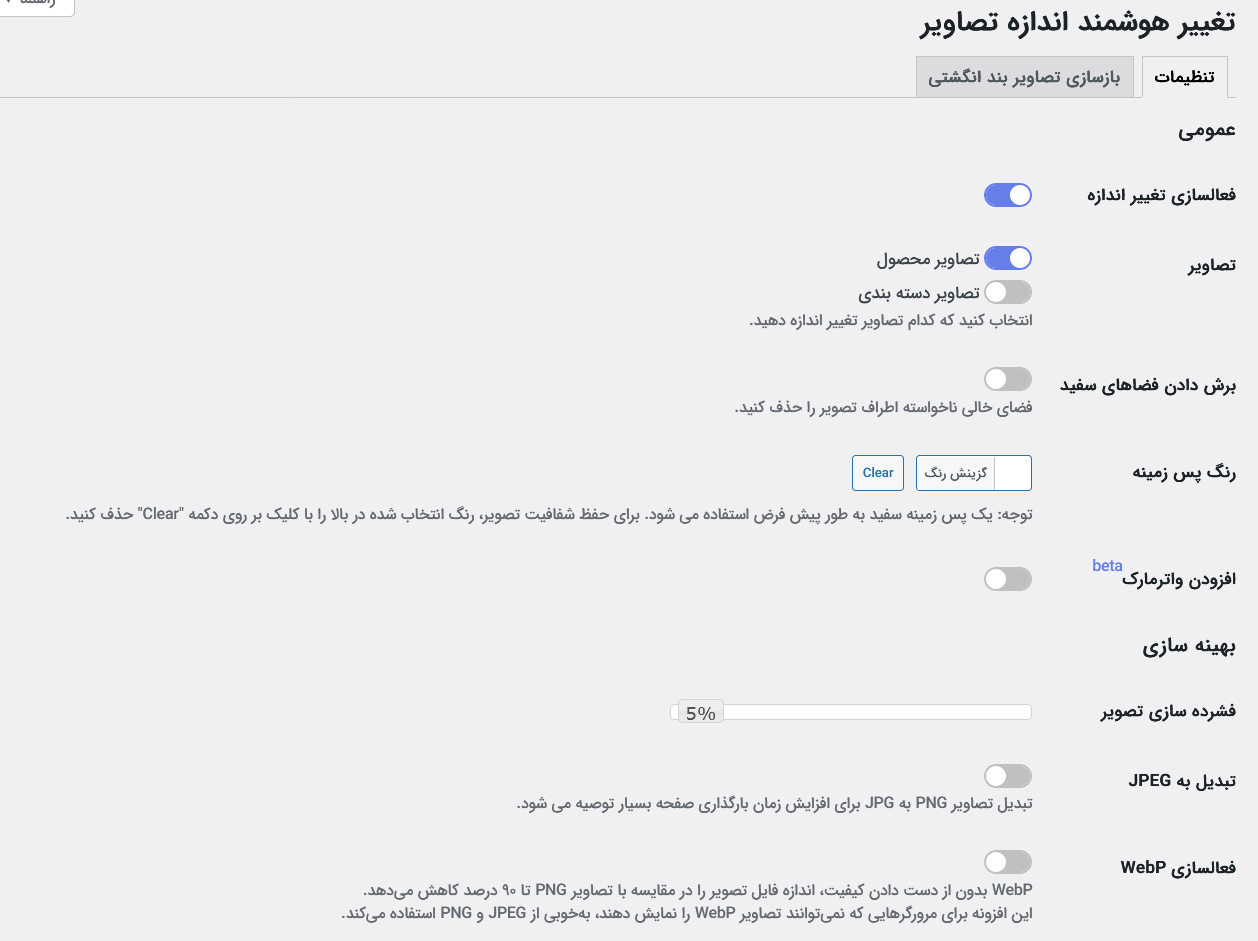Switch to the "بازسازی تصاویر بند انگشتی" tab
1258x941 pixels.
pos(1025,76)
